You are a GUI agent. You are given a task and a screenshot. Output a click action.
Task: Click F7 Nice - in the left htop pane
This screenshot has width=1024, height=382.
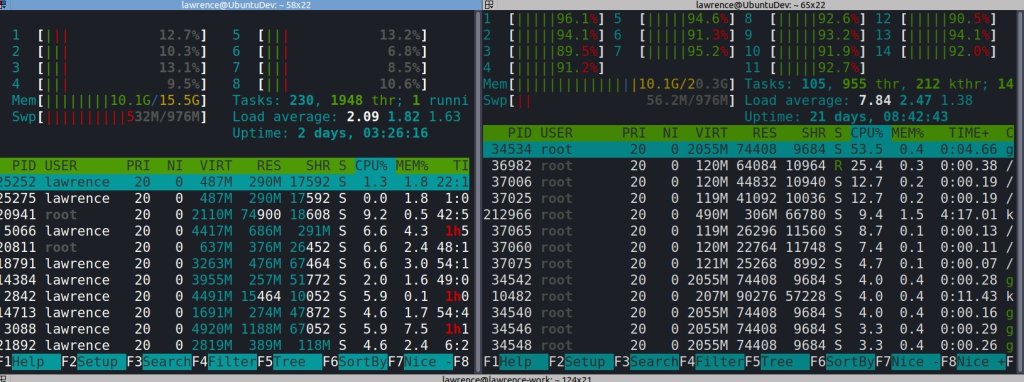coord(420,362)
